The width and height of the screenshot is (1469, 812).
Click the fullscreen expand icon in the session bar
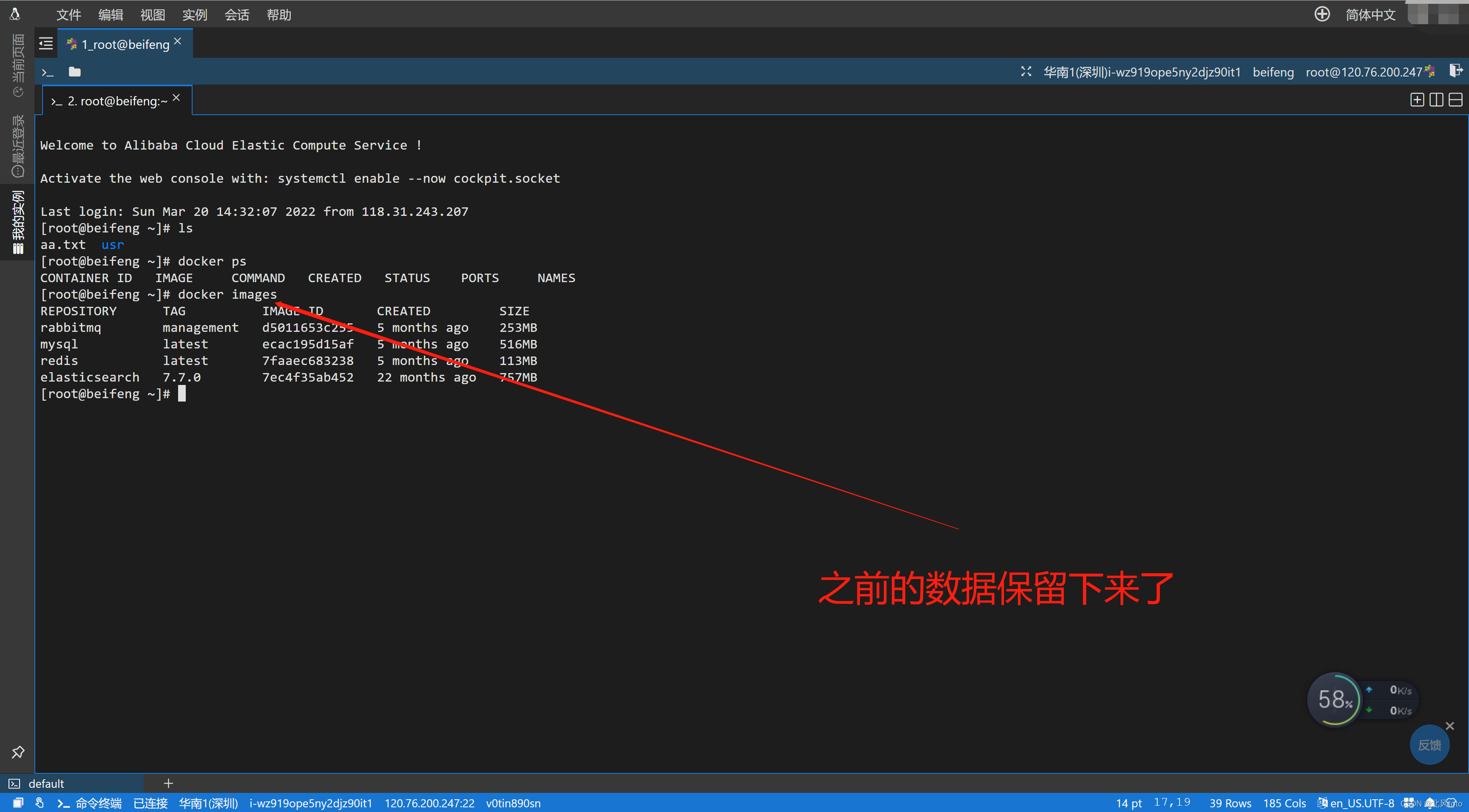[x=1026, y=71]
